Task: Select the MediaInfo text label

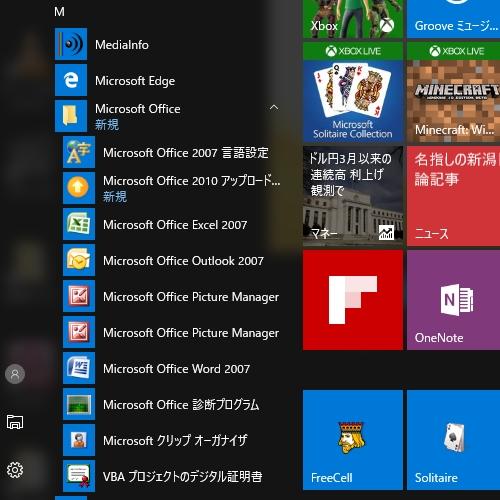Action: coord(122,45)
